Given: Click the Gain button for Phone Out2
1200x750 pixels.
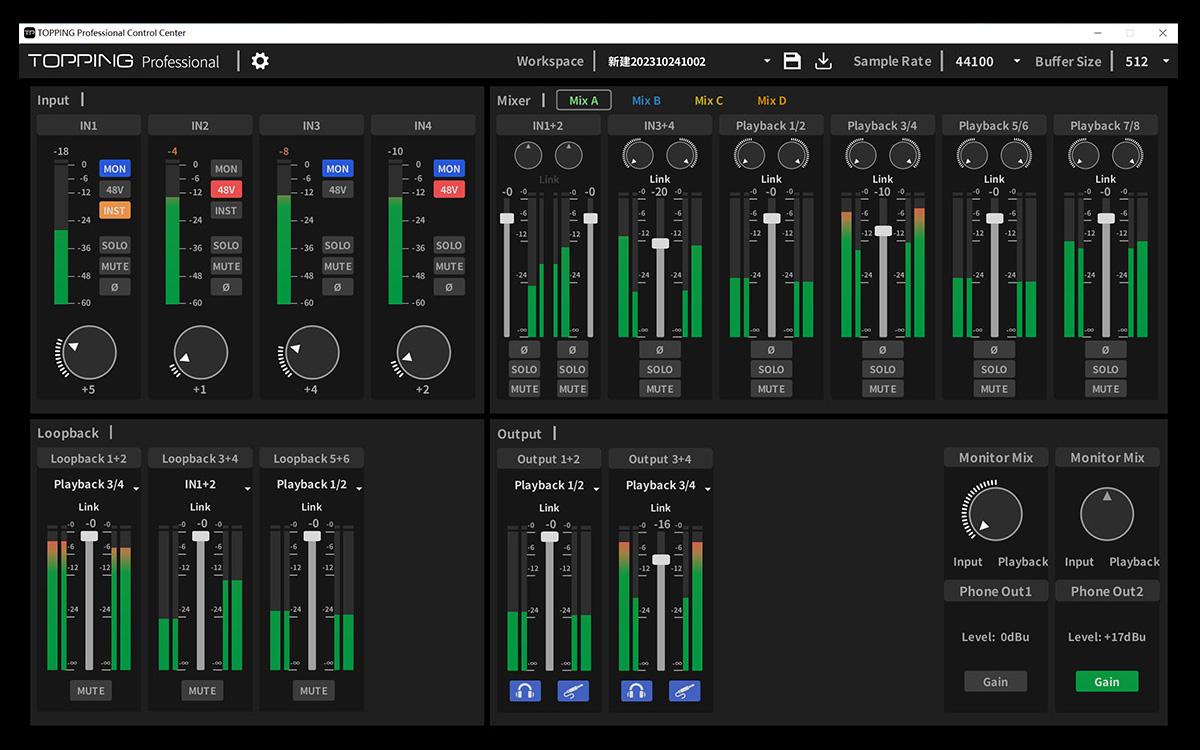Looking at the screenshot, I should [1106, 681].
